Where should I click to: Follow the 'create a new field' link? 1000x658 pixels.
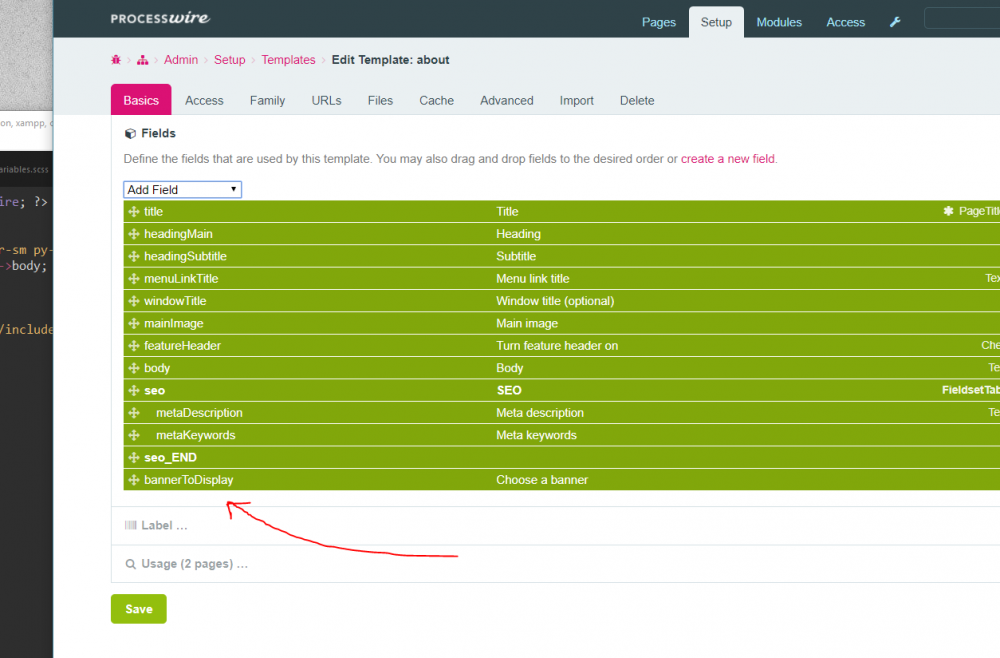click(x=728, y=159)
